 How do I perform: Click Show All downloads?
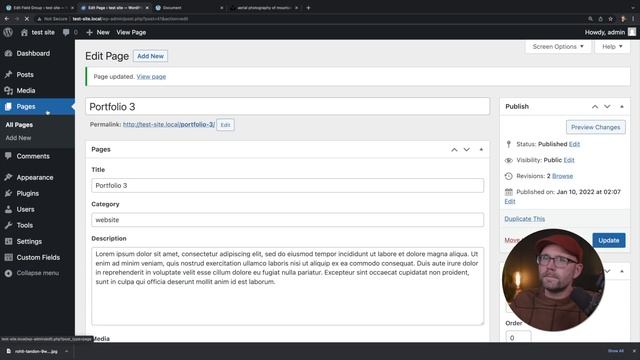point(616,351)
